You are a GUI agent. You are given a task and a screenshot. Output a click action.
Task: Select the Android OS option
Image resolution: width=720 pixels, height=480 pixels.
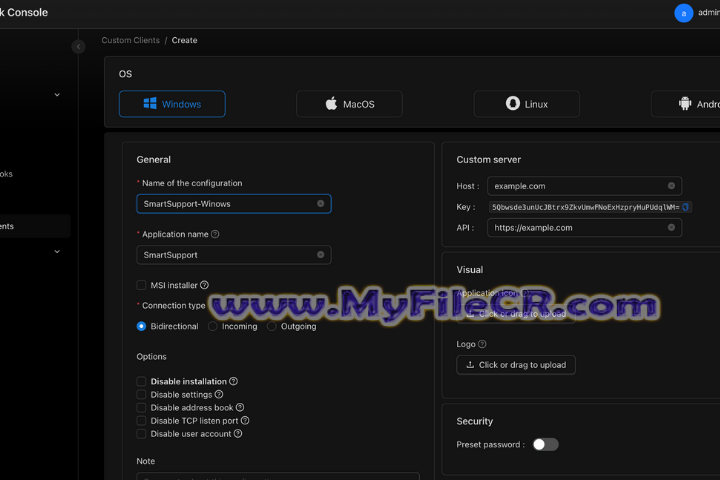click(x=686, y=104)
